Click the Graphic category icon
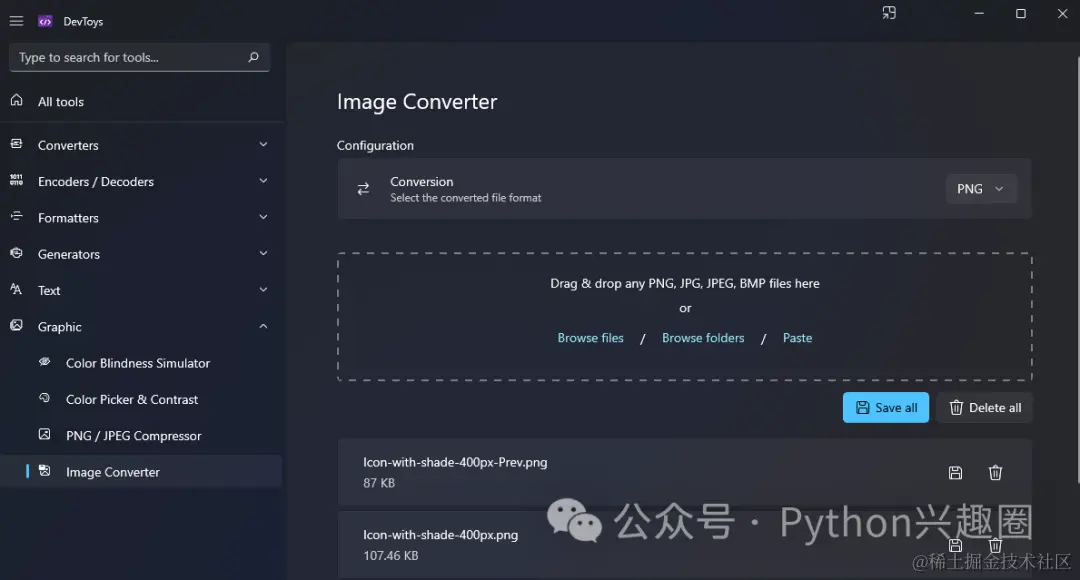This screenshot has width=1080, height=580. [x=17, y=325]
